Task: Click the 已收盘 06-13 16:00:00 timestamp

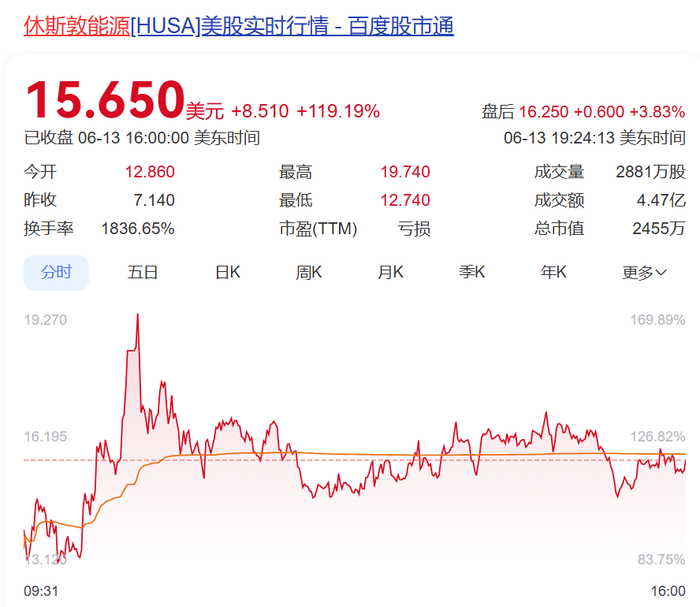Action: (x=142, y=138)
